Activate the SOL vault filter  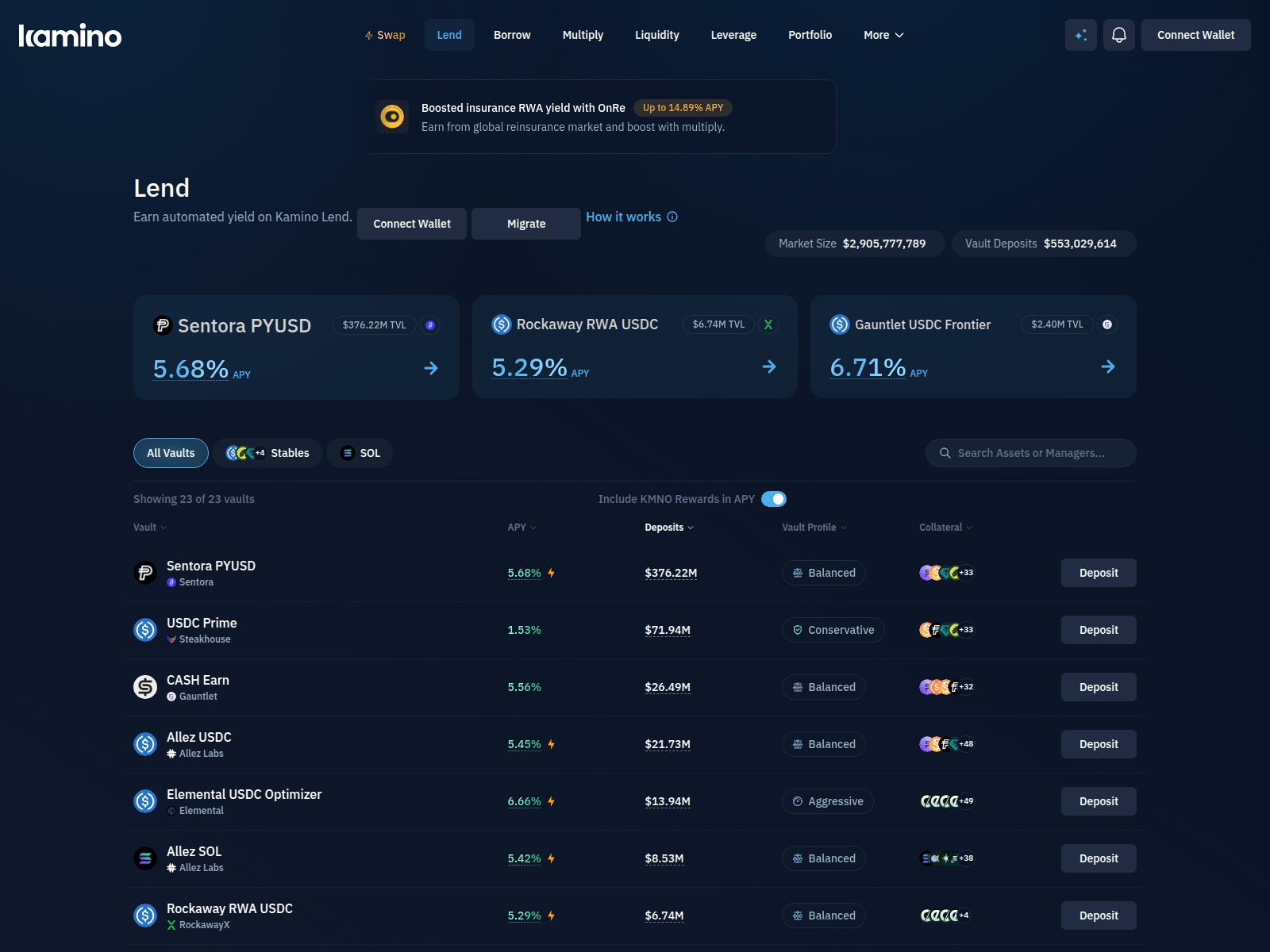click(360, 453)
